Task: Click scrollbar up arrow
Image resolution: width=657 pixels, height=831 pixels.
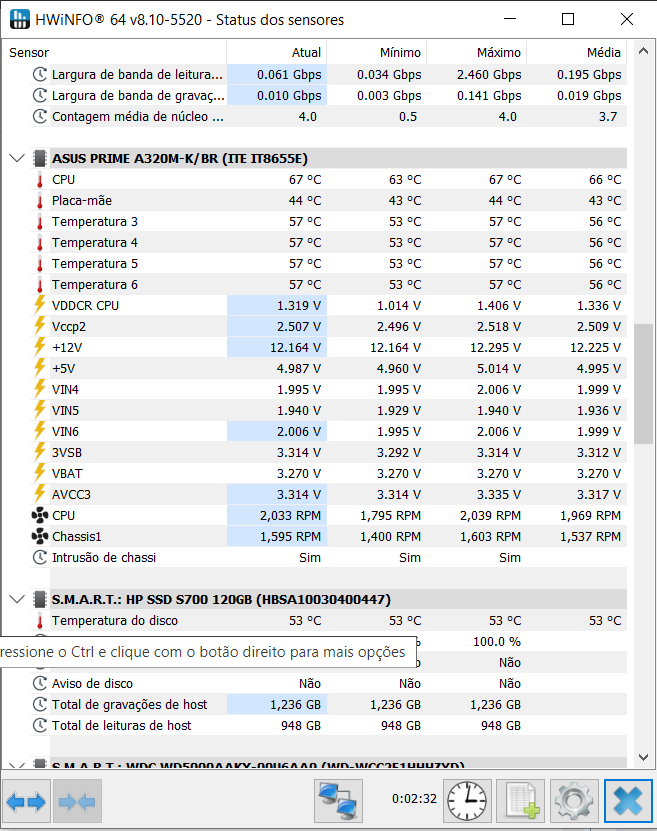Action: click(643, 51)
